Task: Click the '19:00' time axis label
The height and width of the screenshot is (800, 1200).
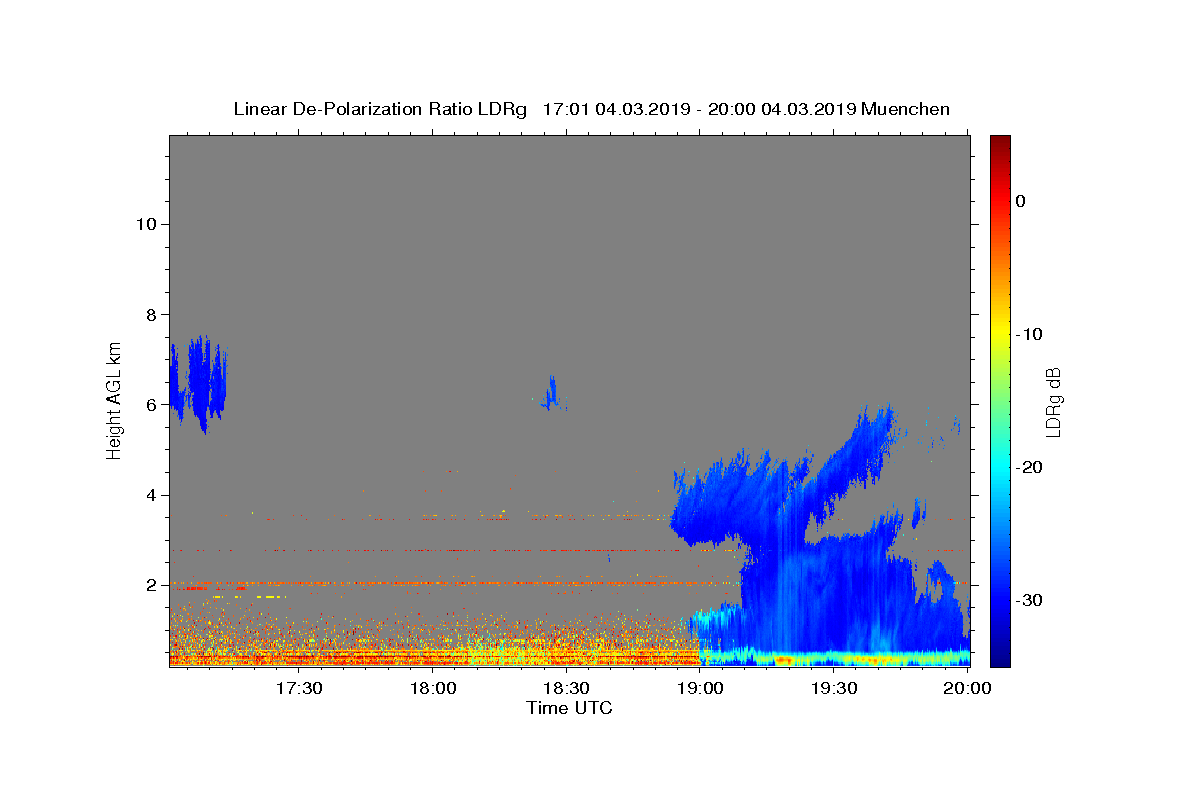Action: [x=700, y=689]
